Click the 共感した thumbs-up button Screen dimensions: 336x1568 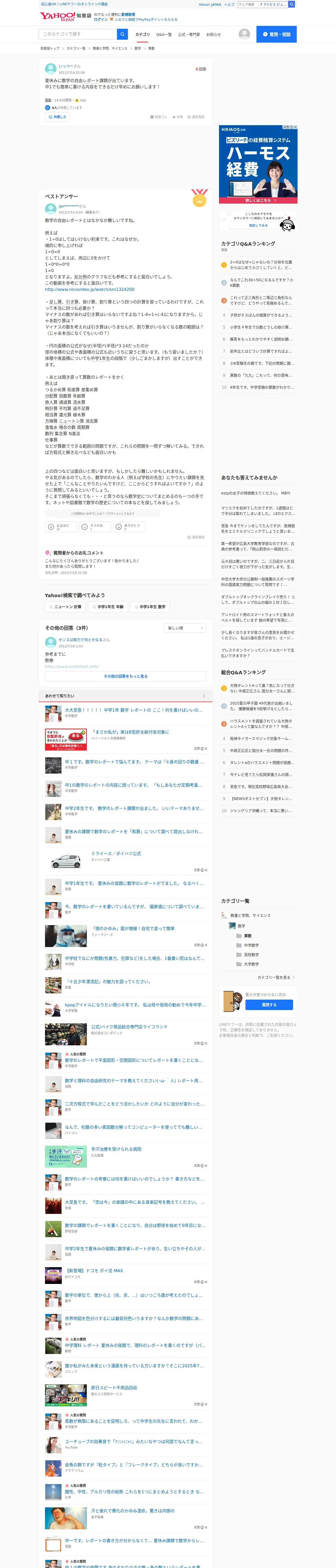click(57, 117)
